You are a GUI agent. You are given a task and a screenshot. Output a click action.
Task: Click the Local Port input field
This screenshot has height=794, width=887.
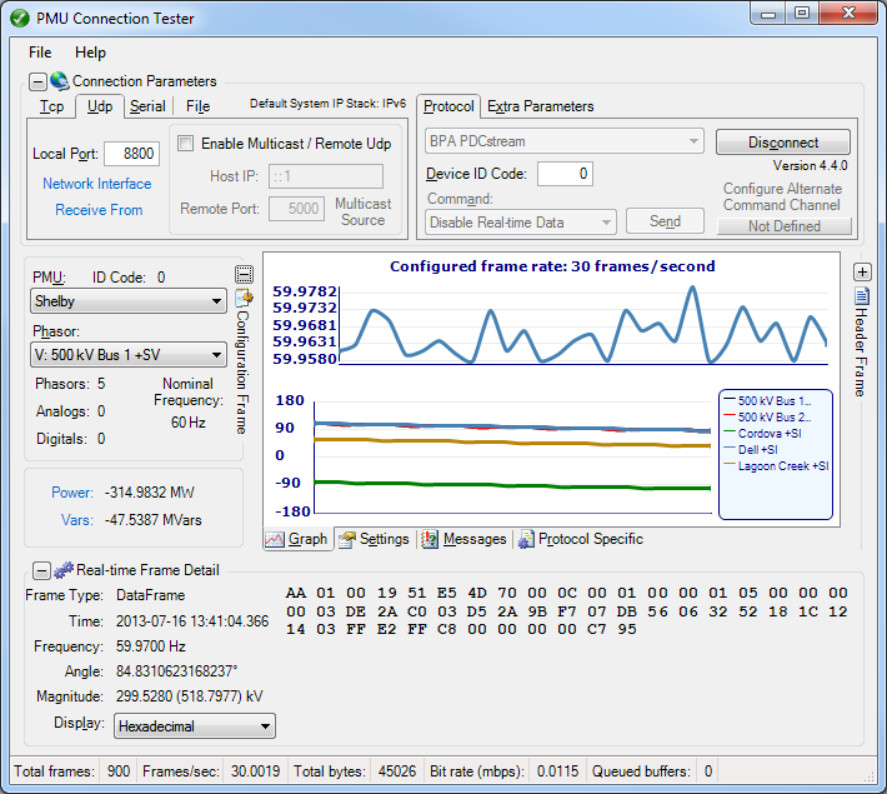tap(132, 154)
